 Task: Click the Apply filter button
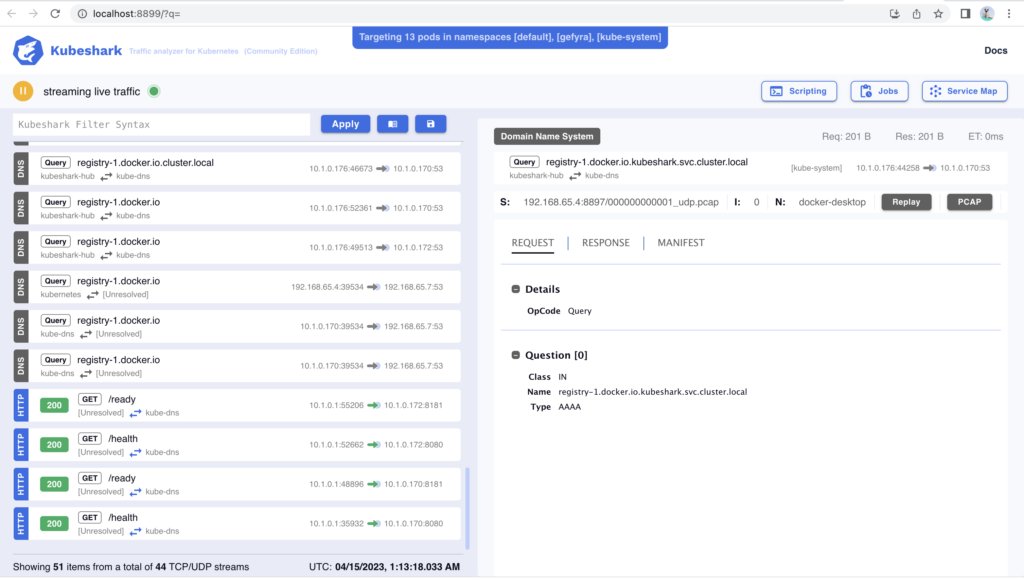[345, 124]
